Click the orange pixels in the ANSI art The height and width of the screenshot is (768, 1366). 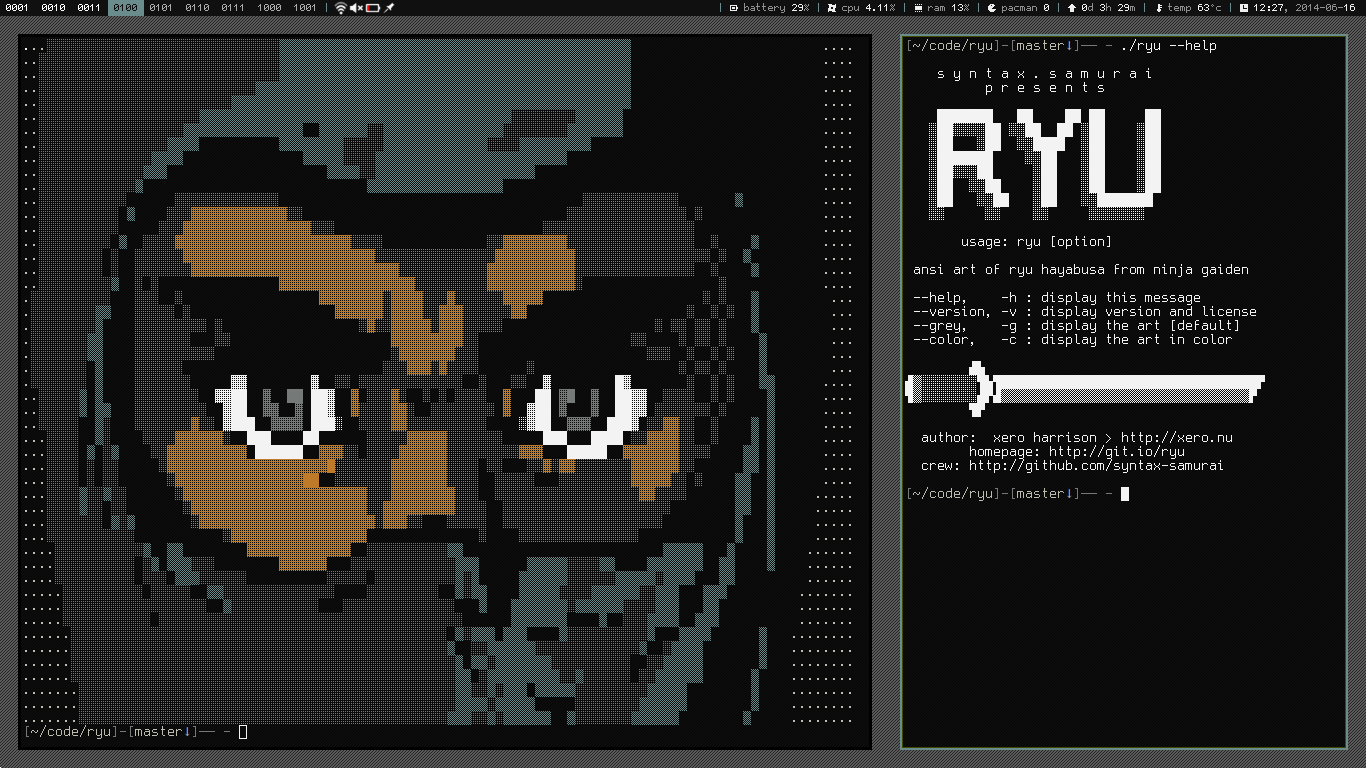coord(319,474)
